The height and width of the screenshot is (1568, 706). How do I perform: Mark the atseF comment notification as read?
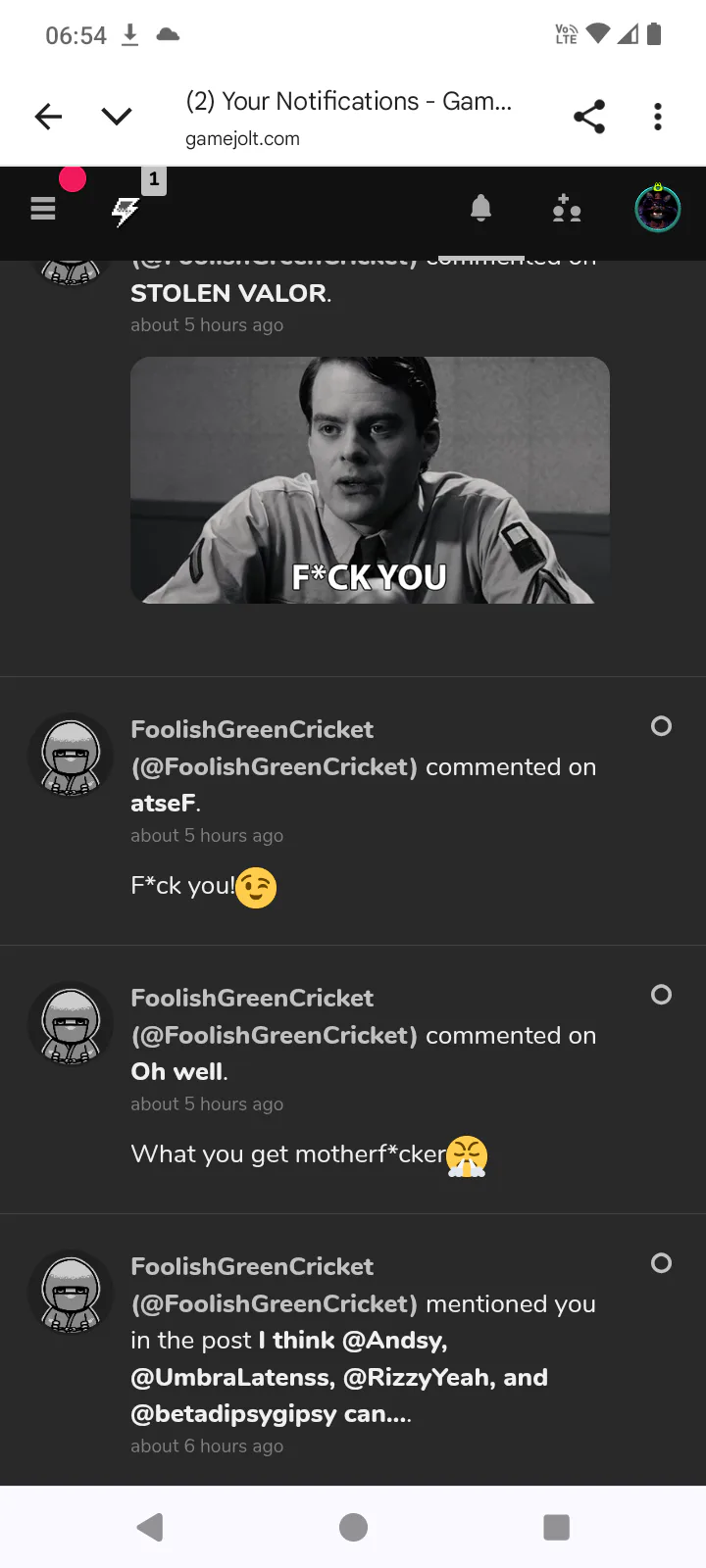662,726
